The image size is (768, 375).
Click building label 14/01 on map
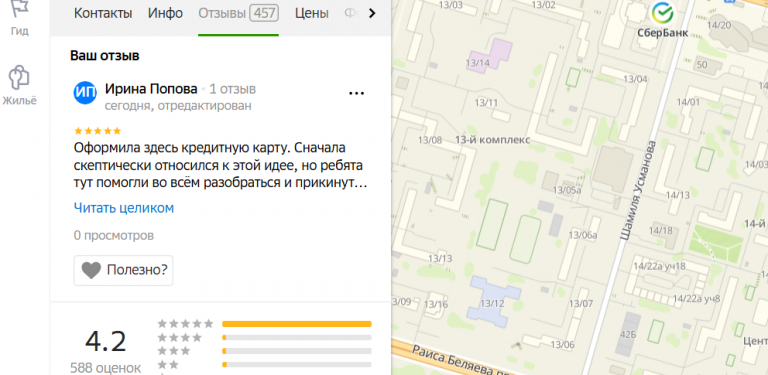(x=688, y=102)
